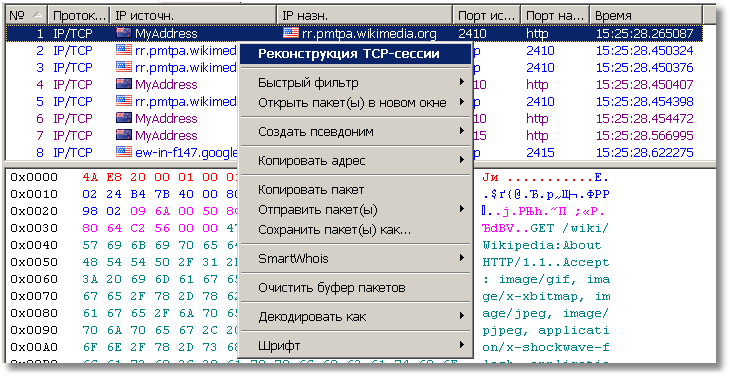Image resolution: width=730 pixels, height=377 pixels.
Task: Select Очистить буфер пакетов entry
Action: [355, 288]
